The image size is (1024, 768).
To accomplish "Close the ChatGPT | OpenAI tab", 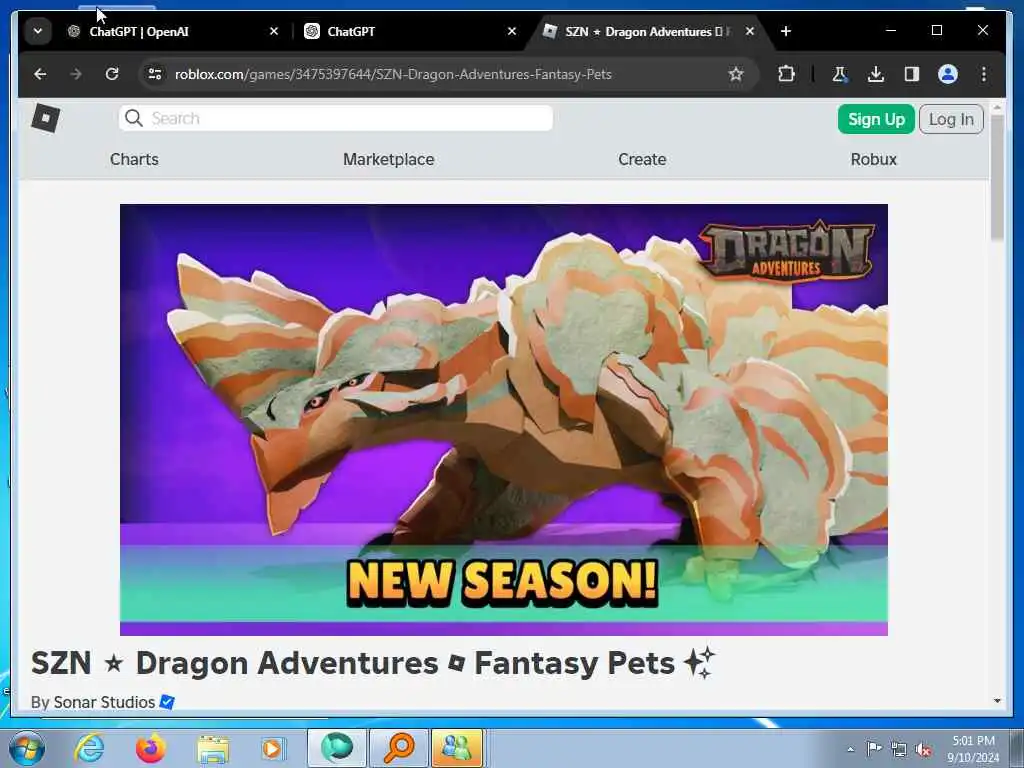I will point(274,31).
